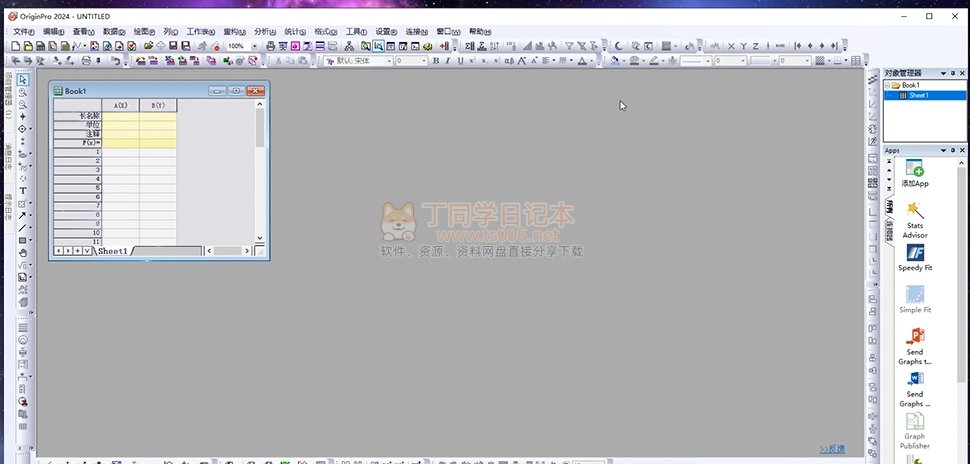970x464 pixels.
Task: Select Sheet1 in the object manager tree
Action: tap(918, 96)
